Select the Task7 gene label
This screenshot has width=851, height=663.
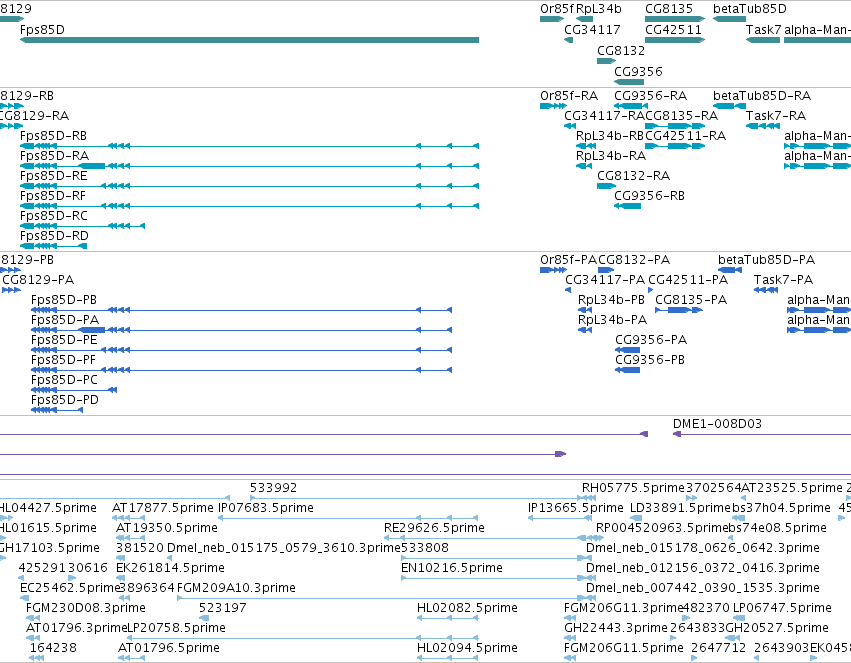point(764,30)
